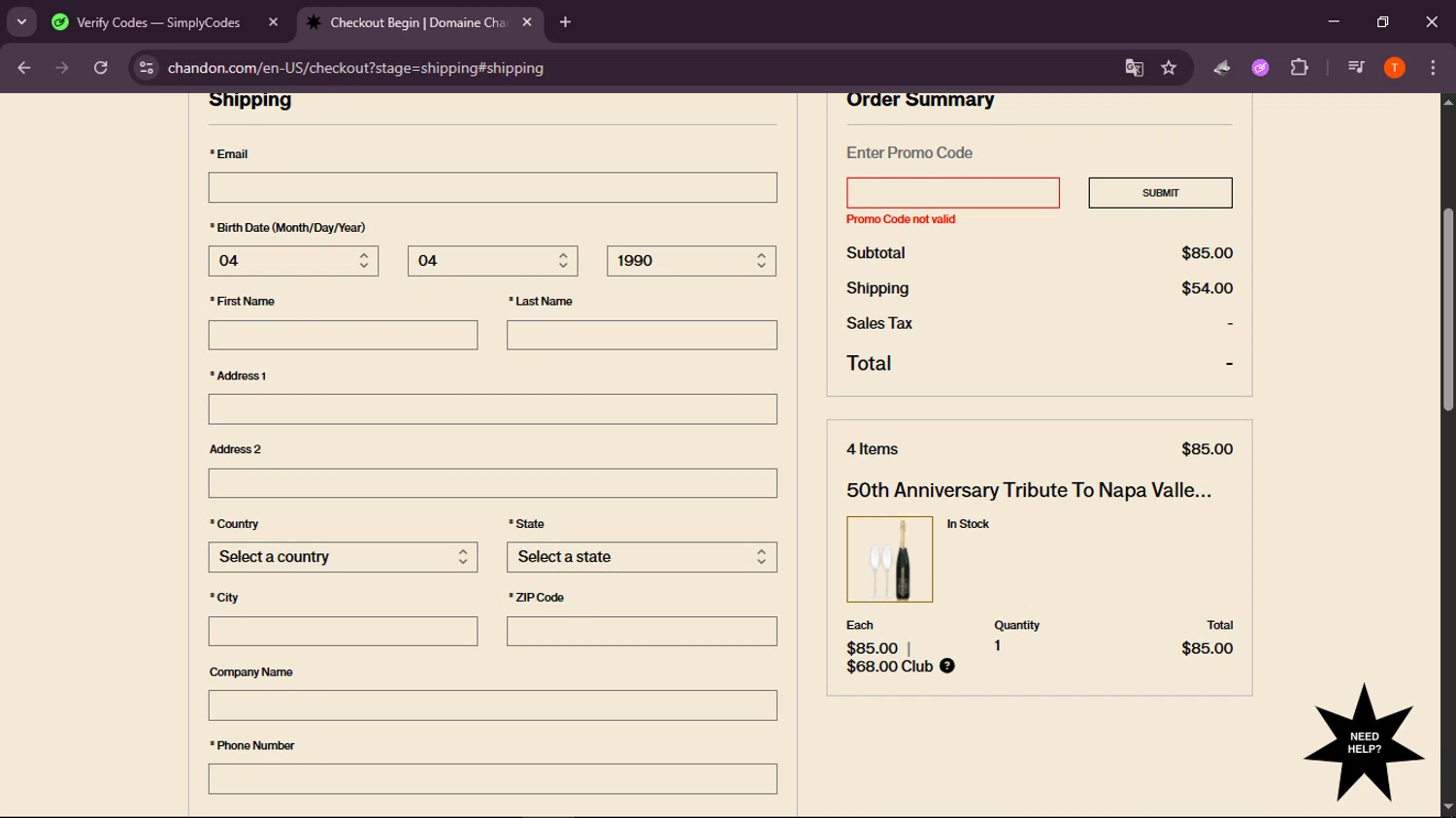
Task: Click the browser forward arrow
Action: click(x=62, y=68)
